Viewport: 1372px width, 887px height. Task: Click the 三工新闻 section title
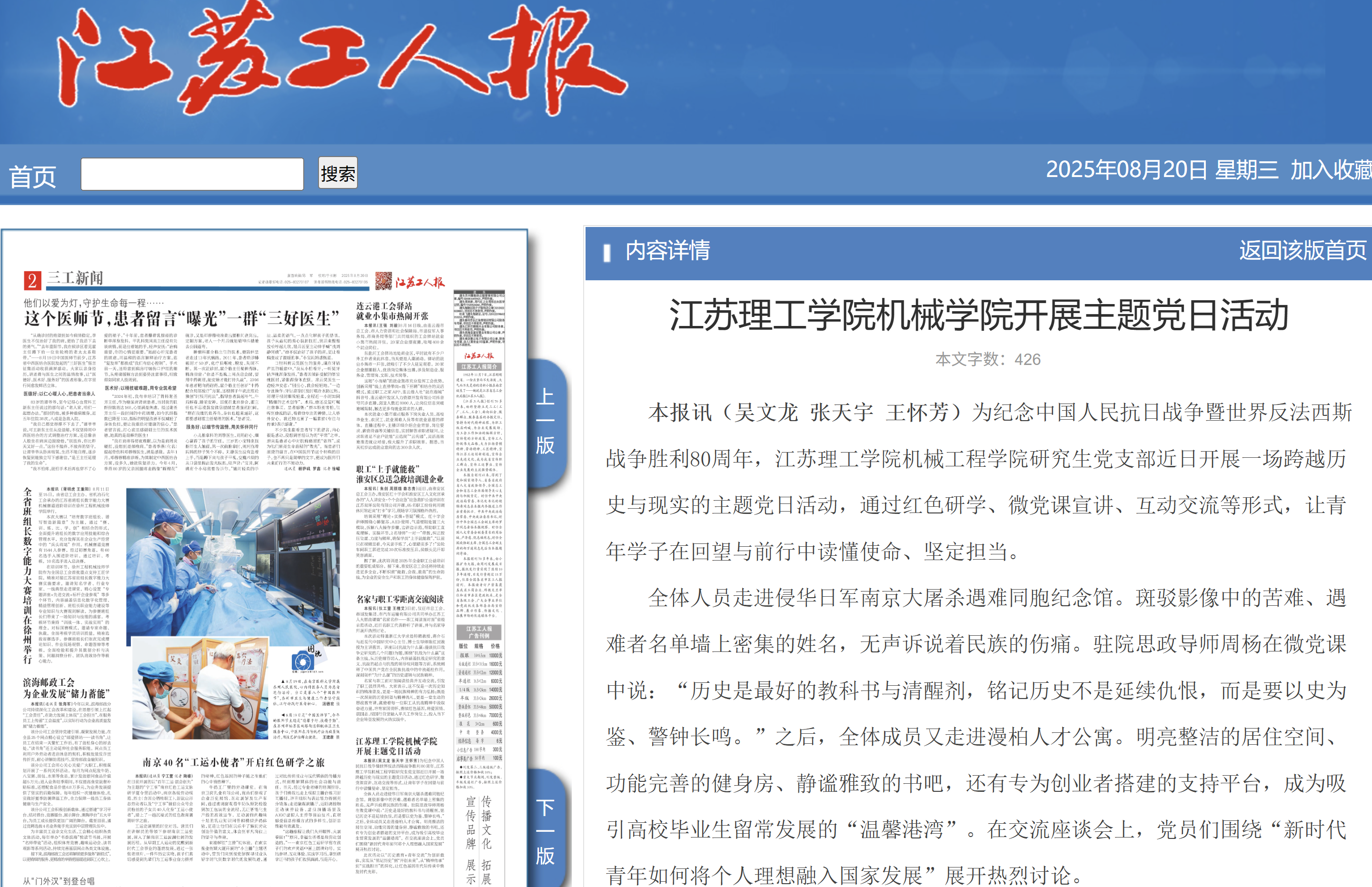75,278
